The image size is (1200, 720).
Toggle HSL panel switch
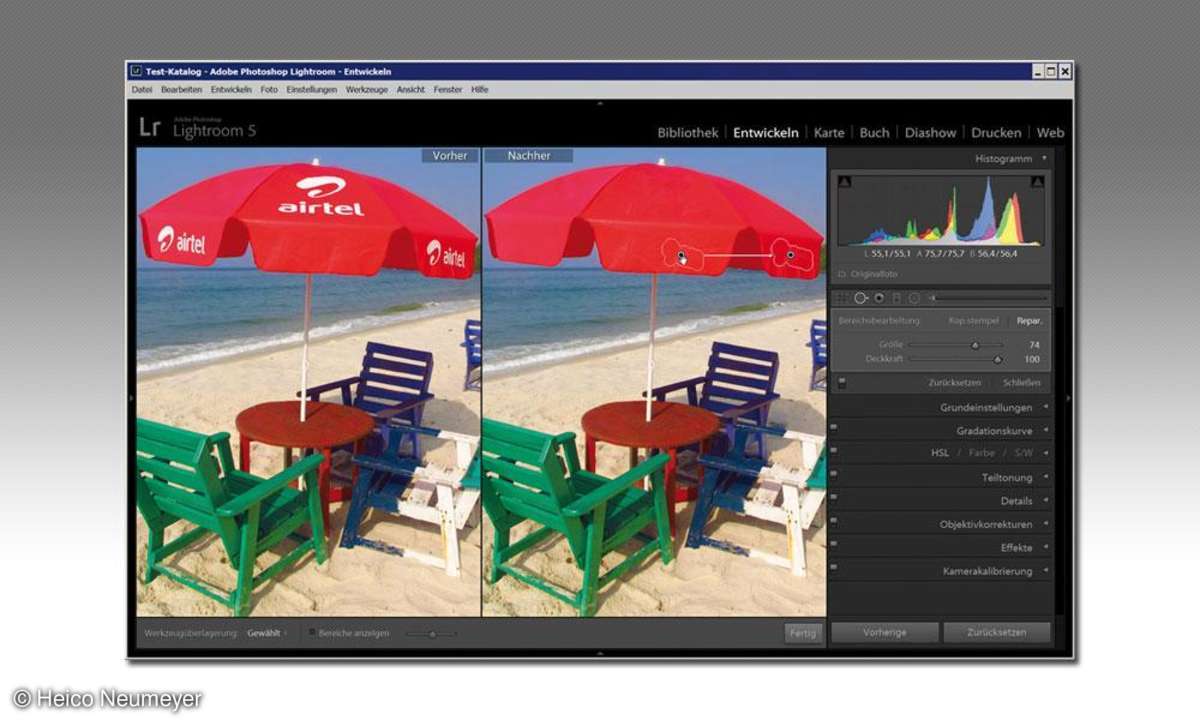point(833,453)
